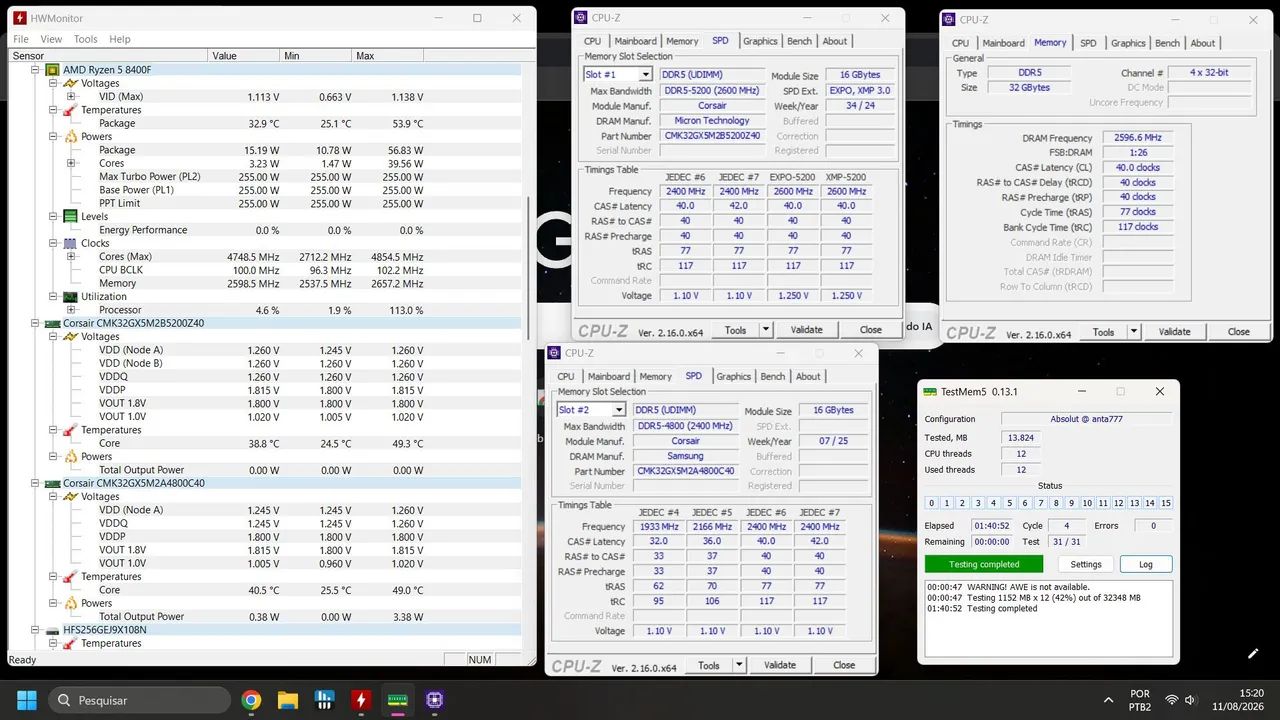The image size is (1280, 720).
Task: Click the Powers flame icon under AMD Ryzen
Action: [70, 137]
